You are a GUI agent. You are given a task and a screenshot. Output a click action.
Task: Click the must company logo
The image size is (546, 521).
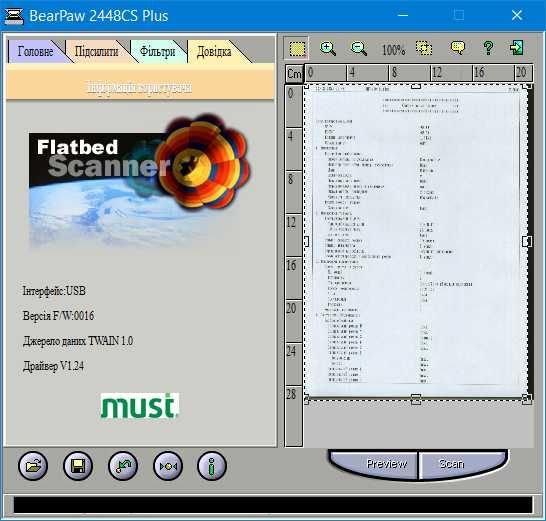click(139, 405)
